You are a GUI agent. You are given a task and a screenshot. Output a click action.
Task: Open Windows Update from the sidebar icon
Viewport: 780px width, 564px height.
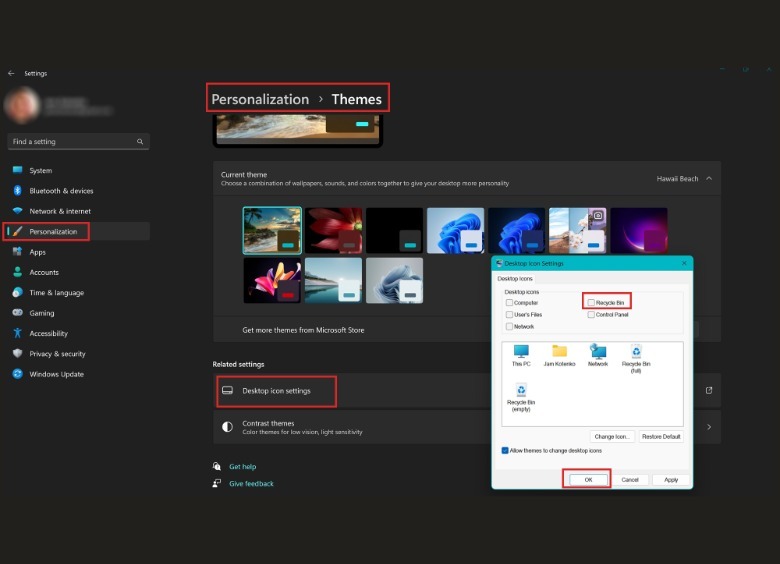click(18, 374)
